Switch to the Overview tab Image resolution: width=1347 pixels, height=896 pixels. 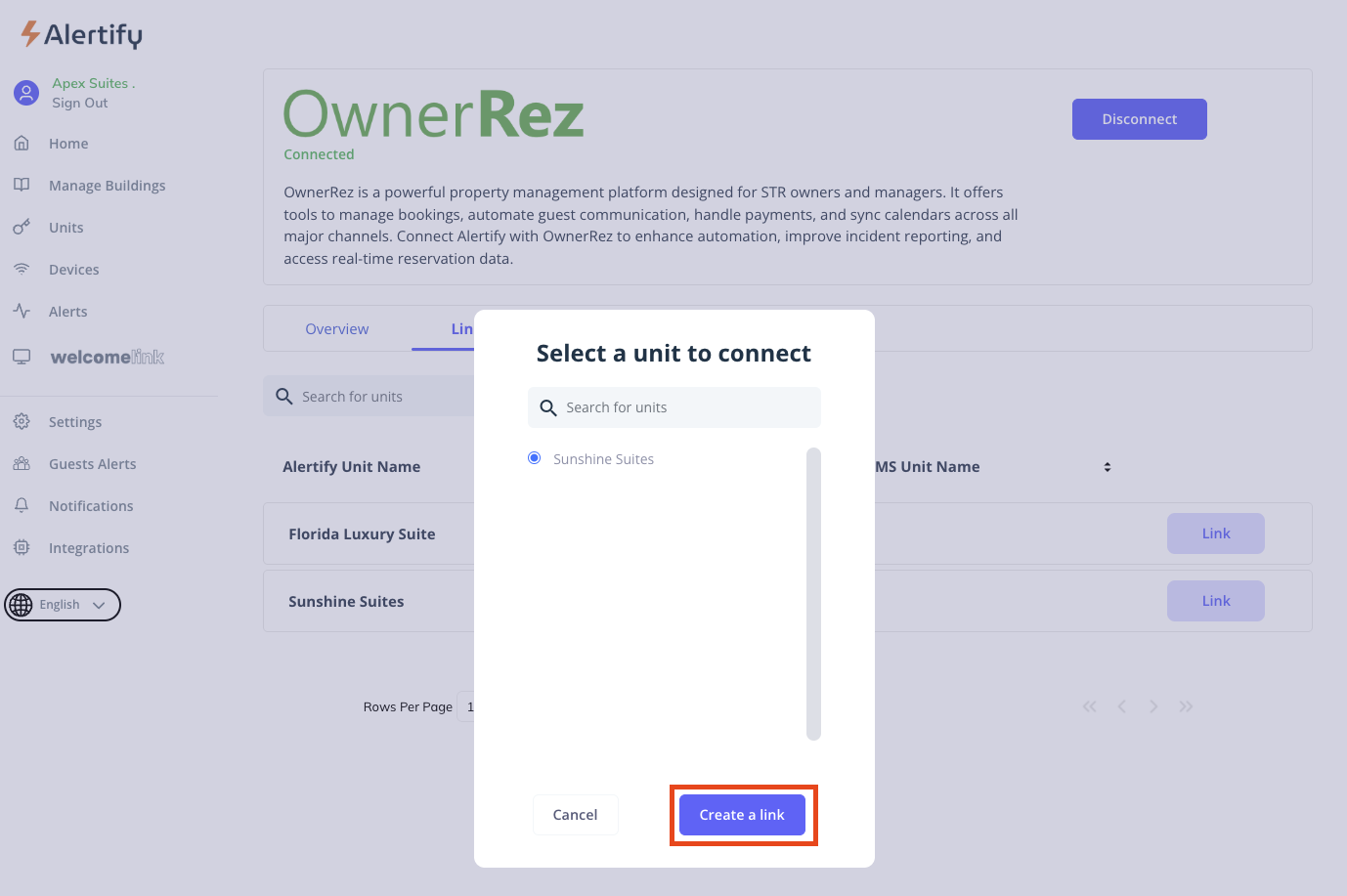pos(336,329)
